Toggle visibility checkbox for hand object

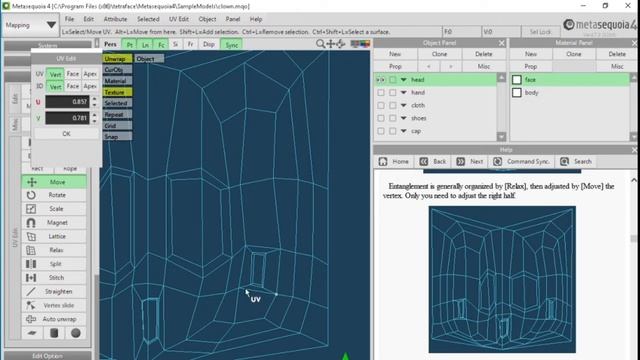pos(380,93)
